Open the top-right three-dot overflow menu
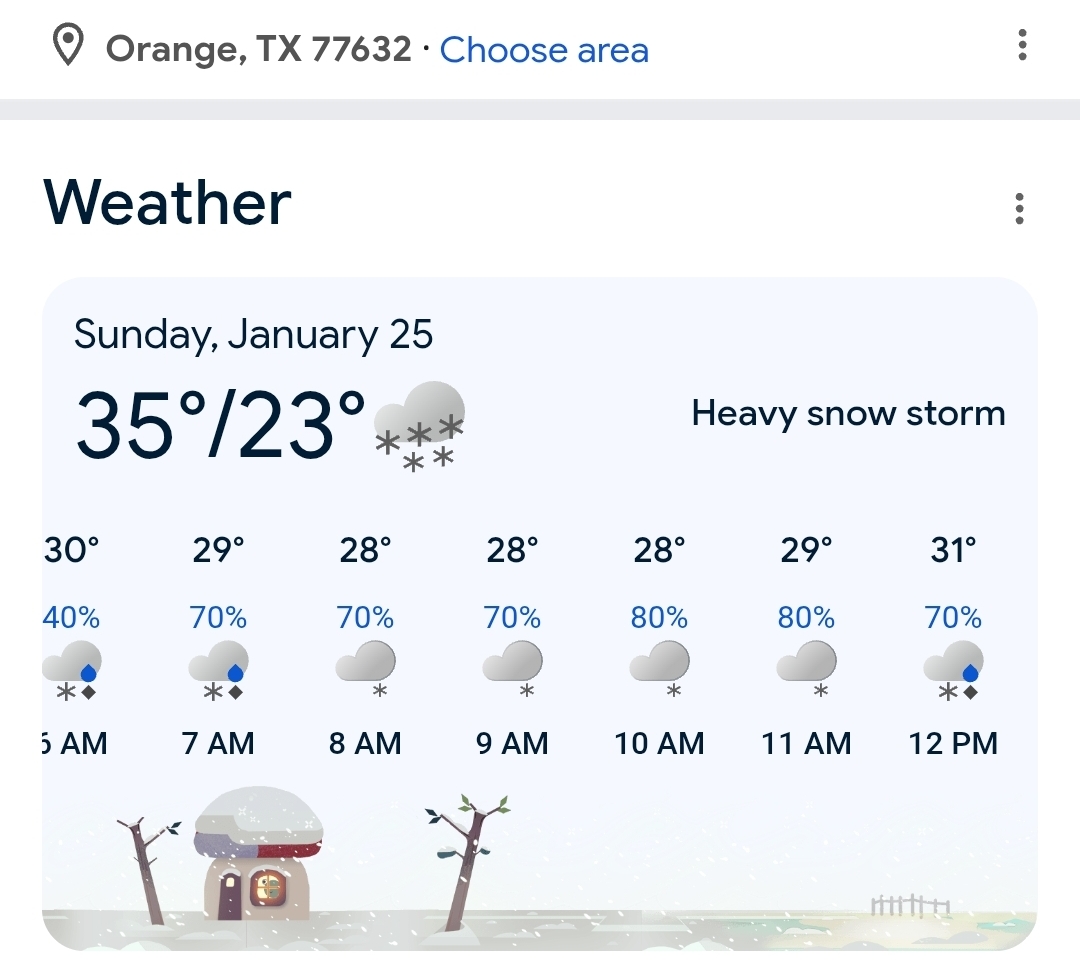1080x967 pixels. 1022,45
